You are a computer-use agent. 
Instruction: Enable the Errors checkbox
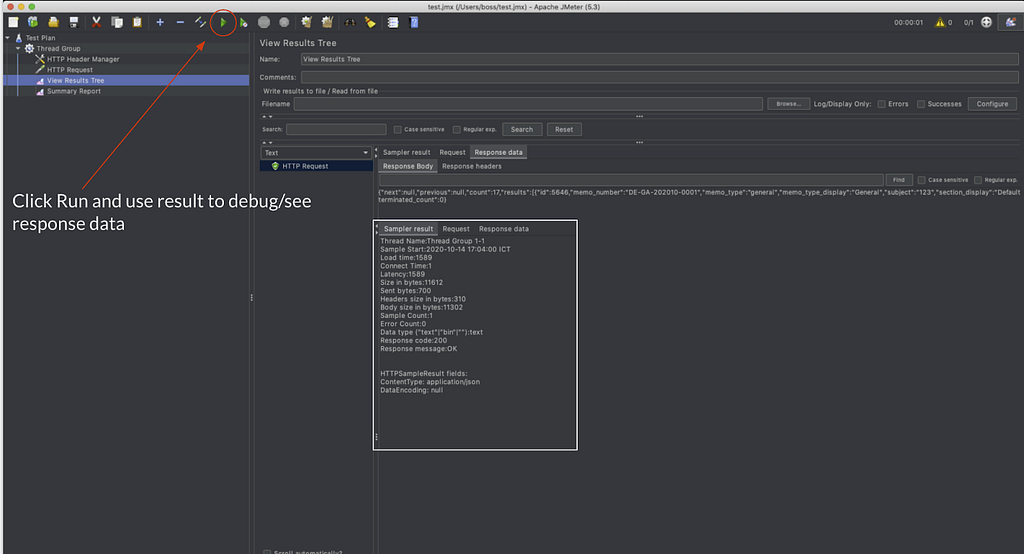pyautogui.click(x=882, y=104)
